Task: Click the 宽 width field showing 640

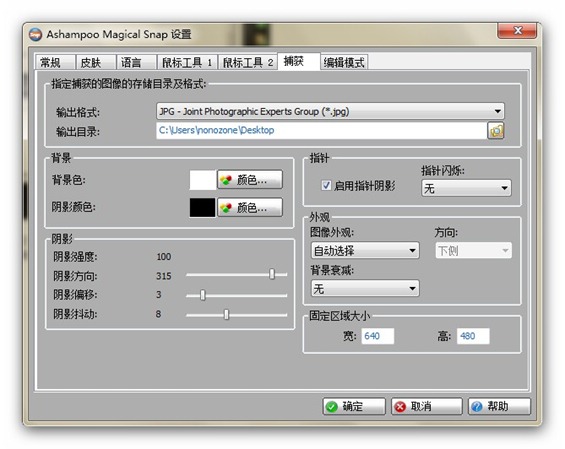Action: click(x=378, y=336)
